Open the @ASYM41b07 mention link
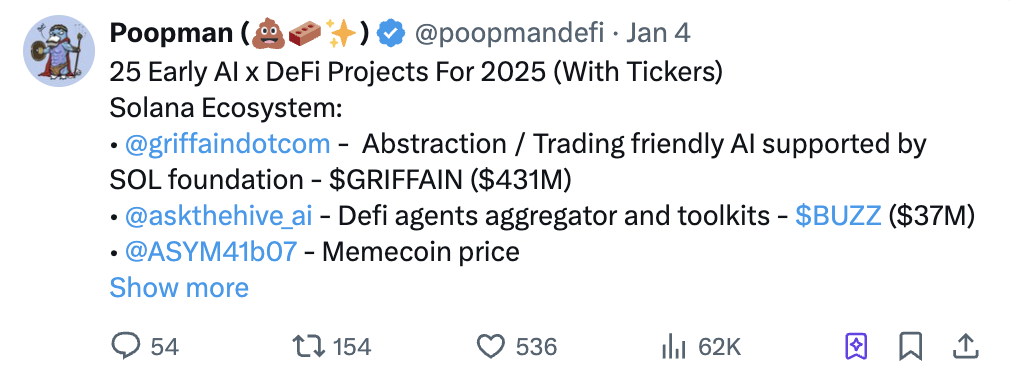Image resolution: width=1010 pixels, height=378 pixels. click(211, 252)
